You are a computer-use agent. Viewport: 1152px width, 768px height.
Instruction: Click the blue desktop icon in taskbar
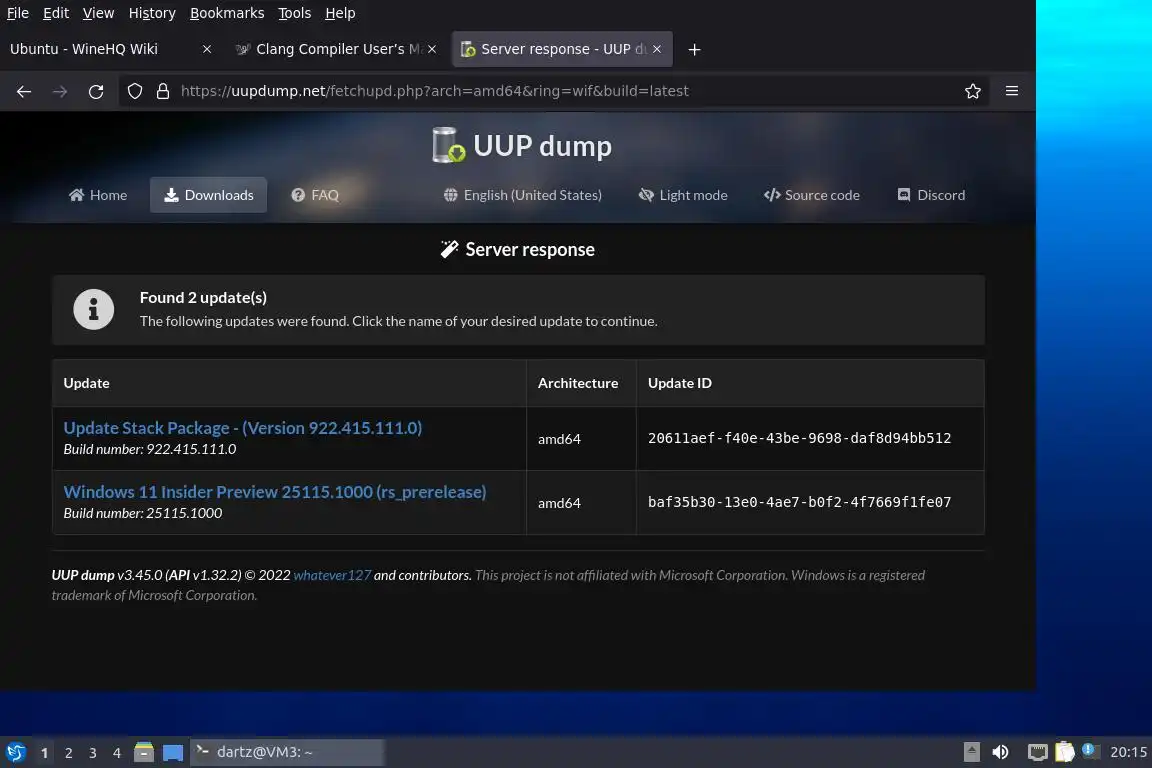(x=173, y=753)
